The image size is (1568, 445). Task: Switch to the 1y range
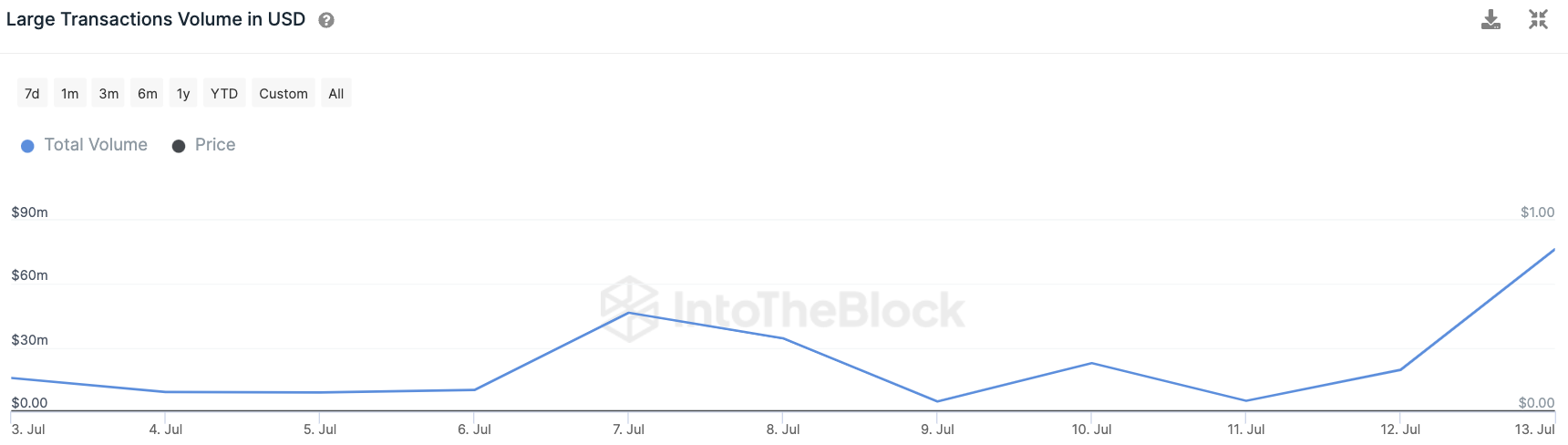183,93
